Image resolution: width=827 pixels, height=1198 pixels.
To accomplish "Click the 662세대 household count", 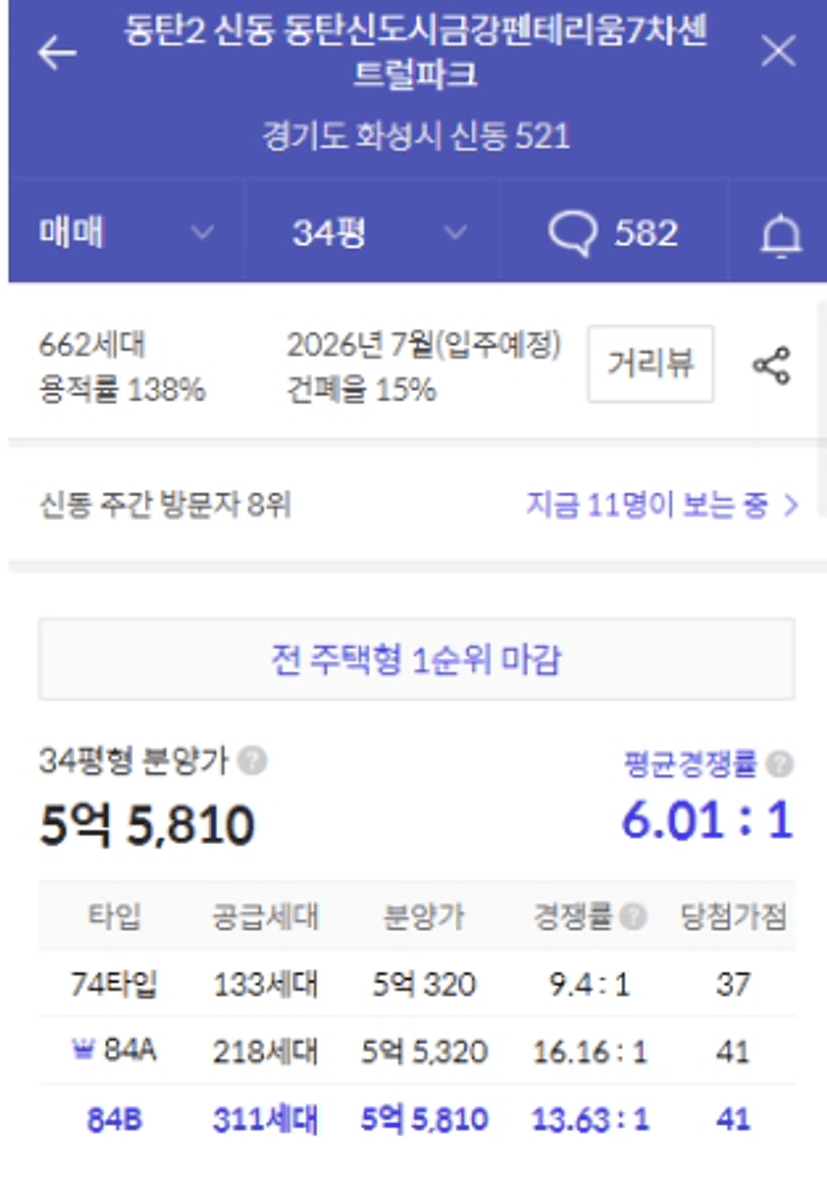I will pyautogui.click(x=92, y=345).
